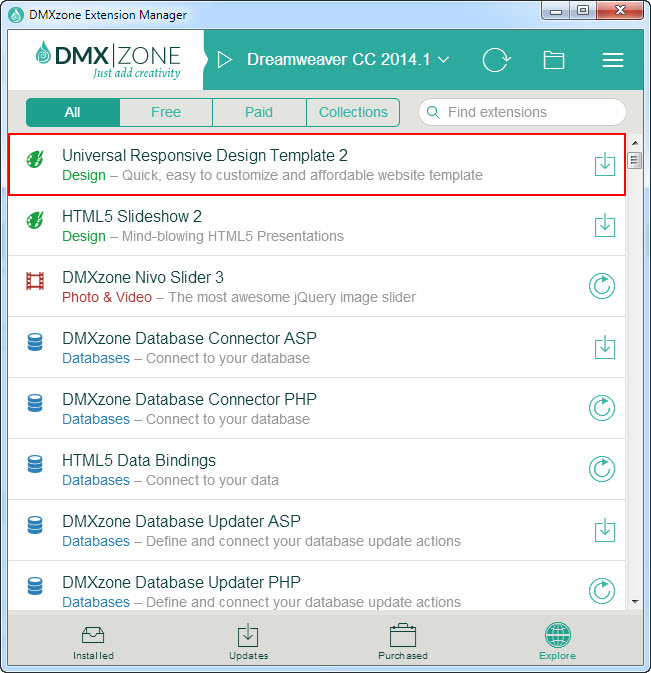This screenshot has height=673, width=651.
Task: Minimize the DMXzone Extension Manager window
Action: [556, 11]
